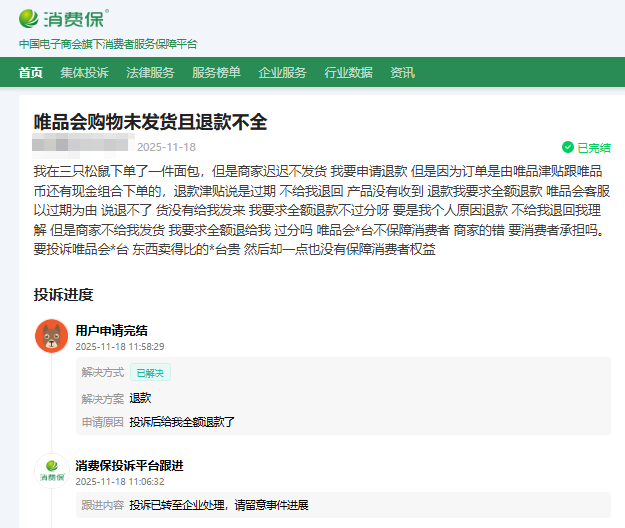Visit the 资讯 news section
The width and height of the screenshot is (625, 528).
point(402,72)
